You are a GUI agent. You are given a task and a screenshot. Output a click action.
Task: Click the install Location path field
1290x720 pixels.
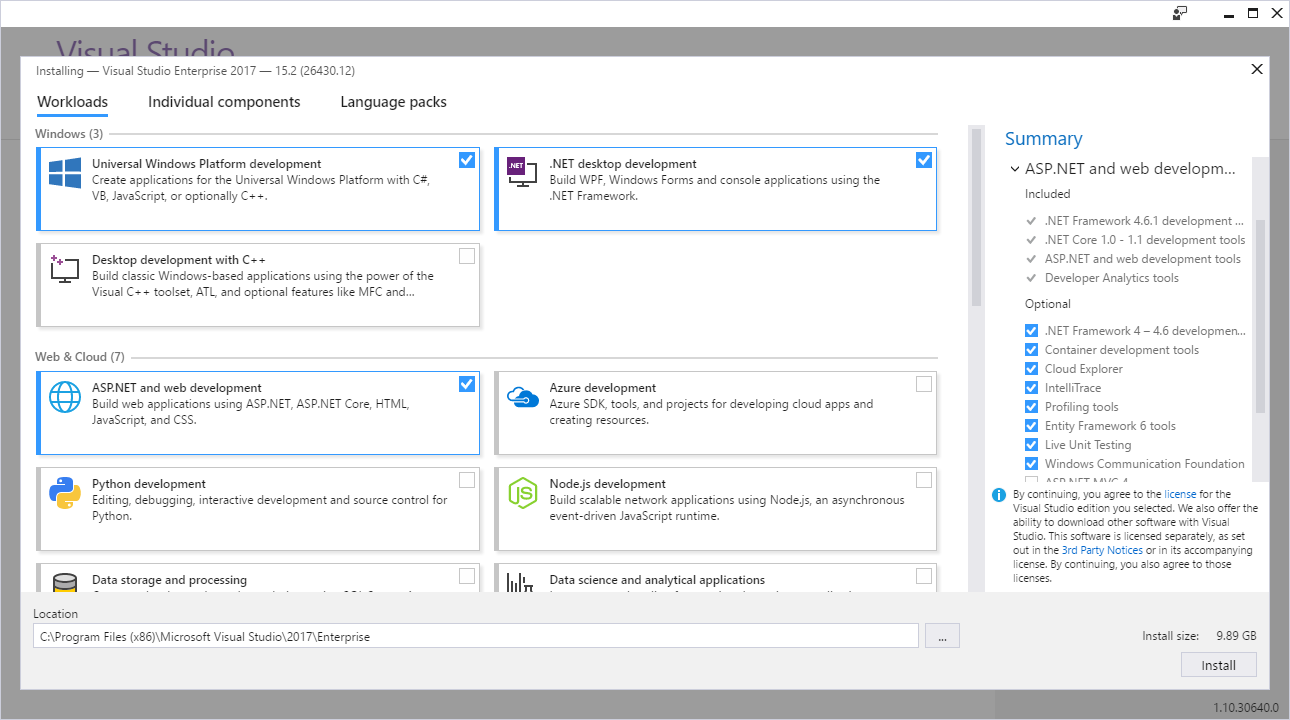(475, 636)
